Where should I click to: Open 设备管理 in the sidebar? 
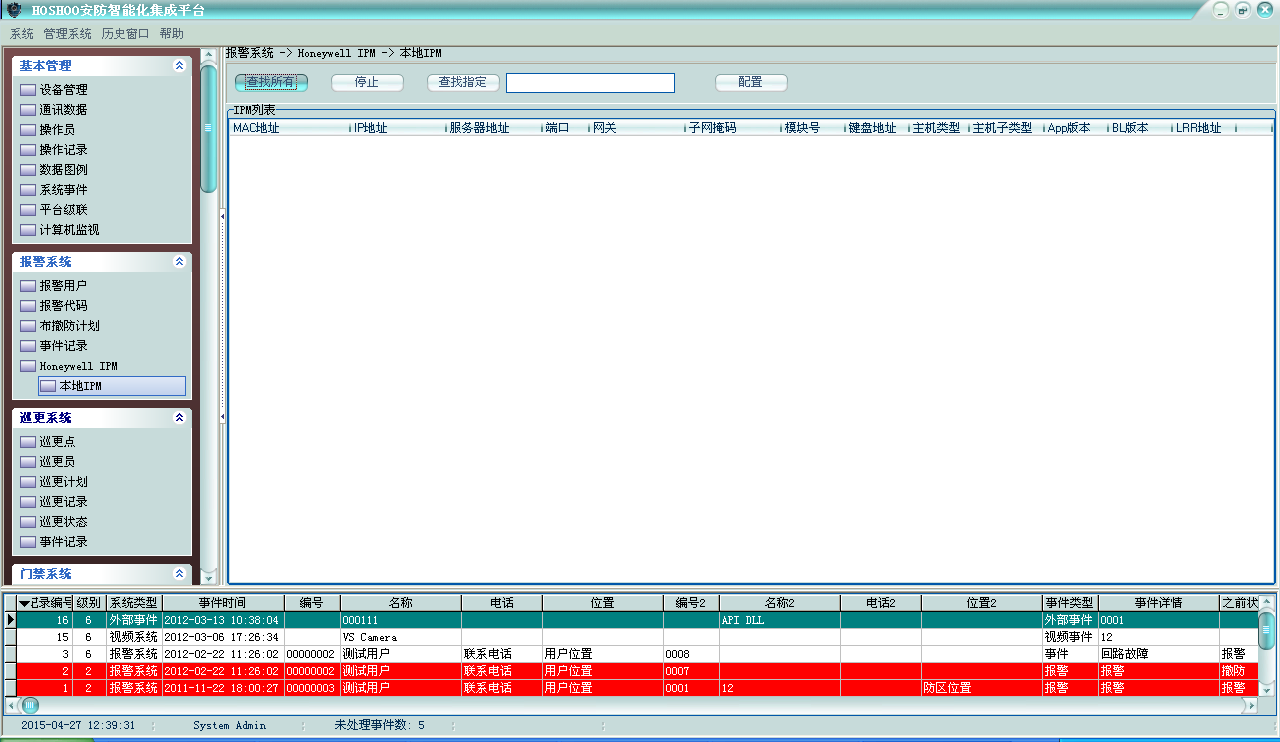point(63,90)
